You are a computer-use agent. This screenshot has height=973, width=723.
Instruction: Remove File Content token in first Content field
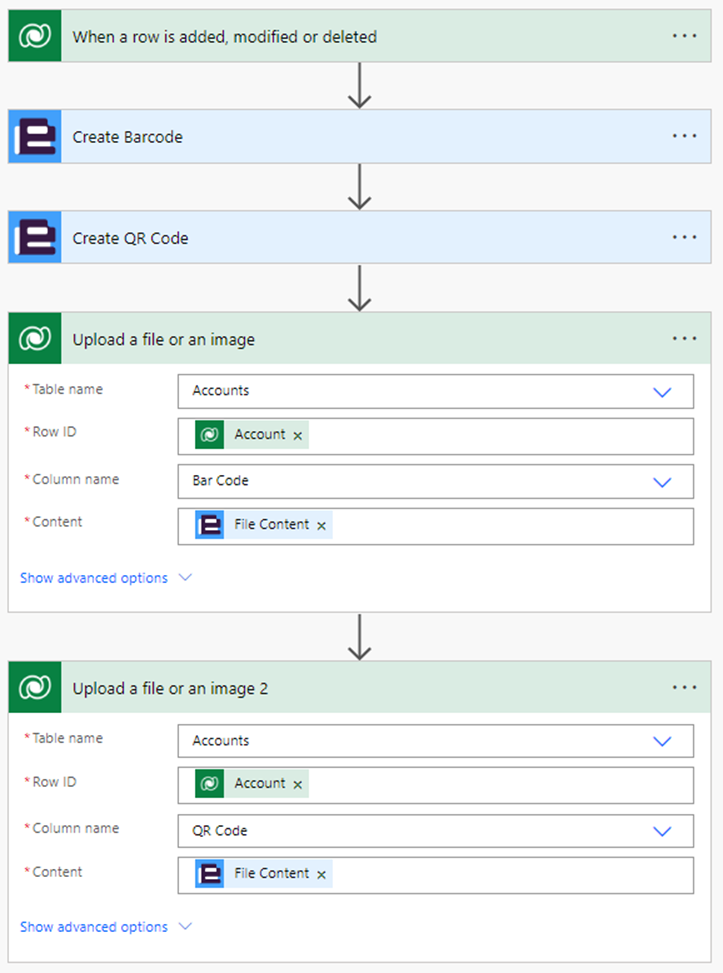click(x=321, y=526)
